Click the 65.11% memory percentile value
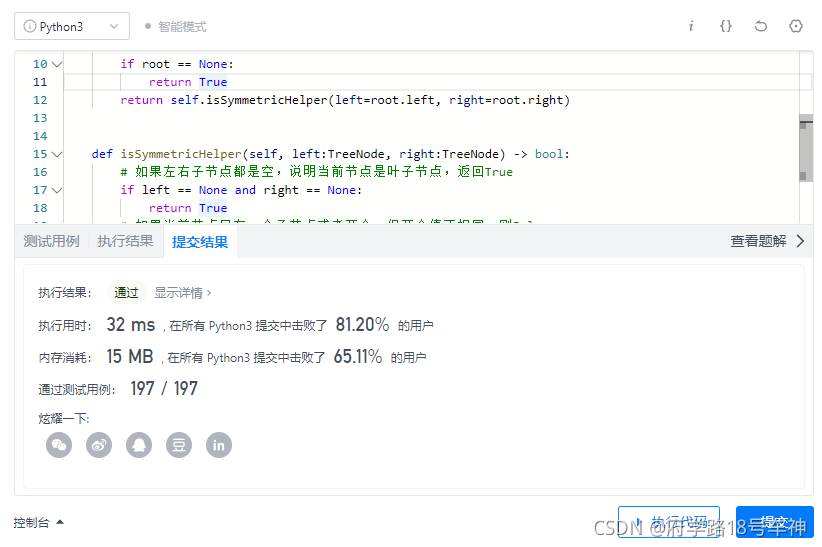The width and height of the screenshot is (822, 547). 358,357
